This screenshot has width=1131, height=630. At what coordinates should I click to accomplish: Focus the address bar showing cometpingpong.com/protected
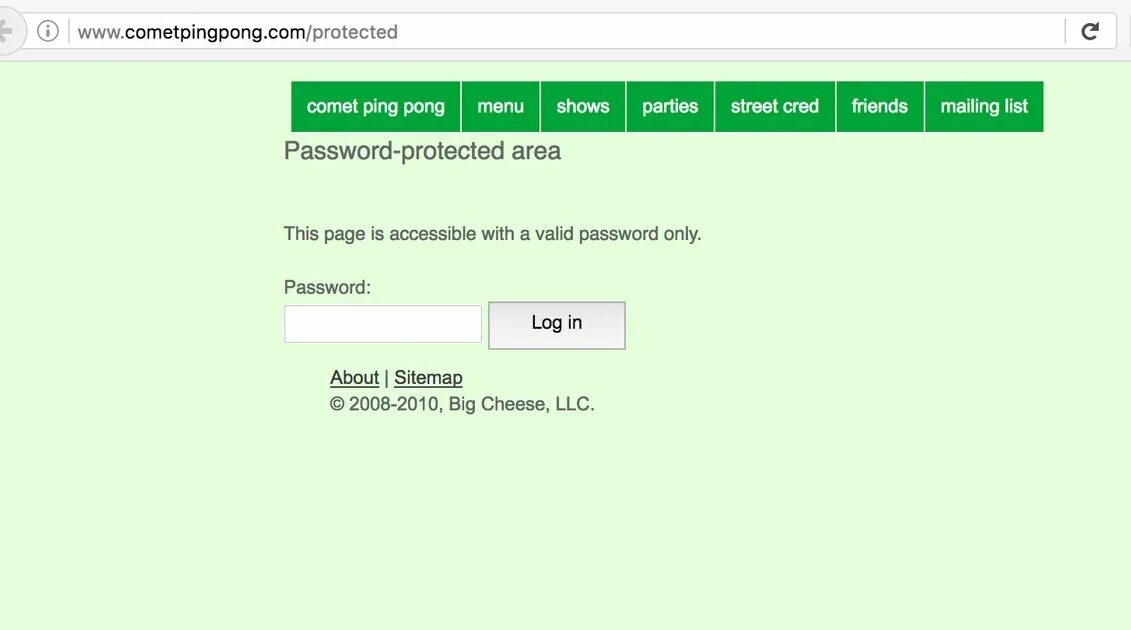[x=566, y=32]
